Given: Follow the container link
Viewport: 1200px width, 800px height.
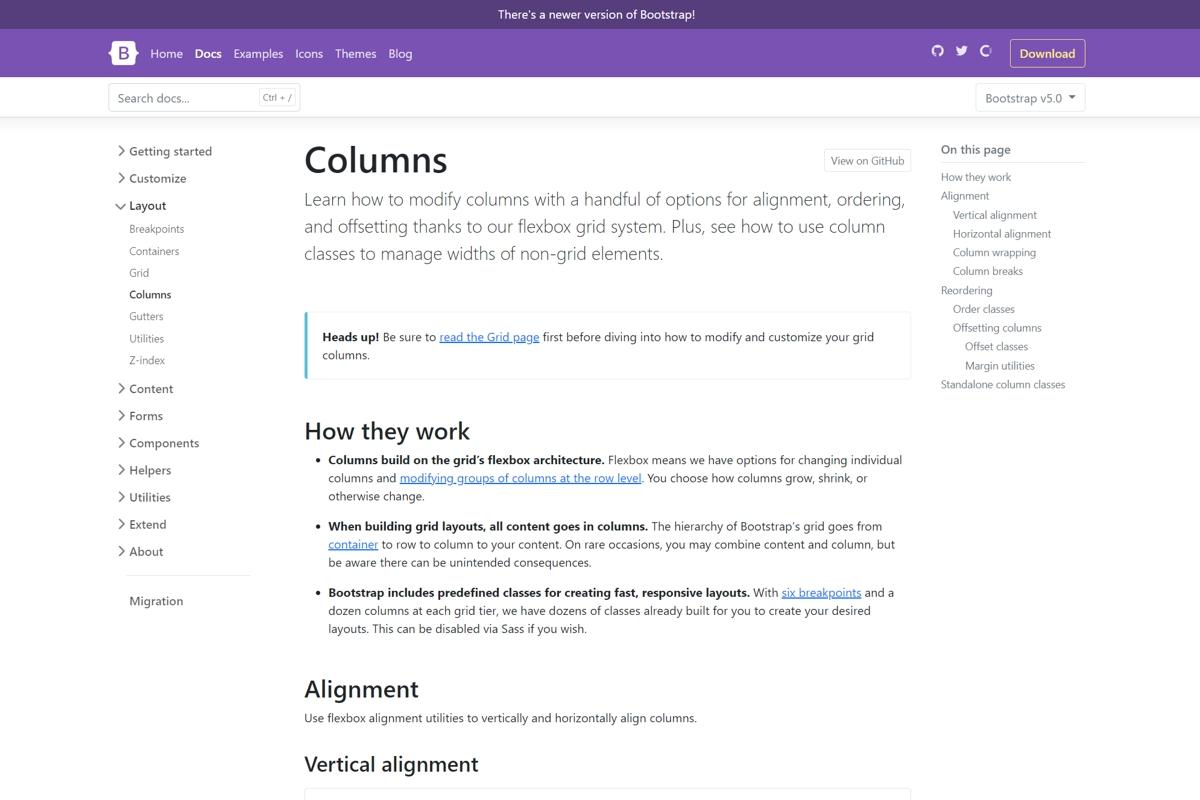Looking at the screenshot, I should [353, 545].
